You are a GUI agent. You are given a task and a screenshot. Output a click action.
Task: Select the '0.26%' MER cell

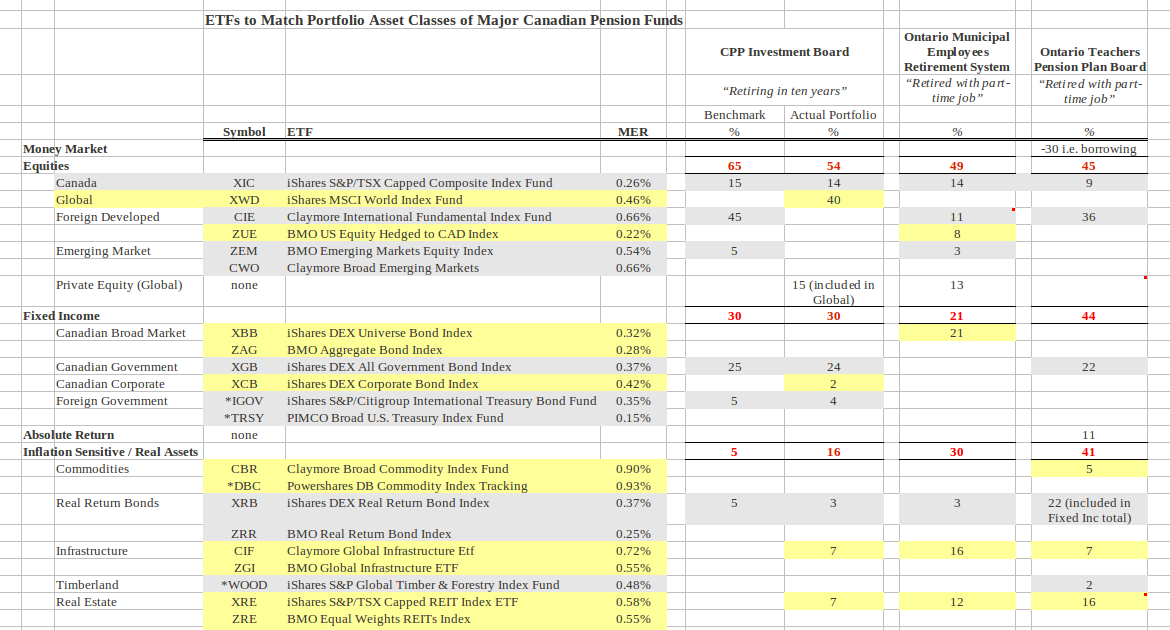coord(633,183)
